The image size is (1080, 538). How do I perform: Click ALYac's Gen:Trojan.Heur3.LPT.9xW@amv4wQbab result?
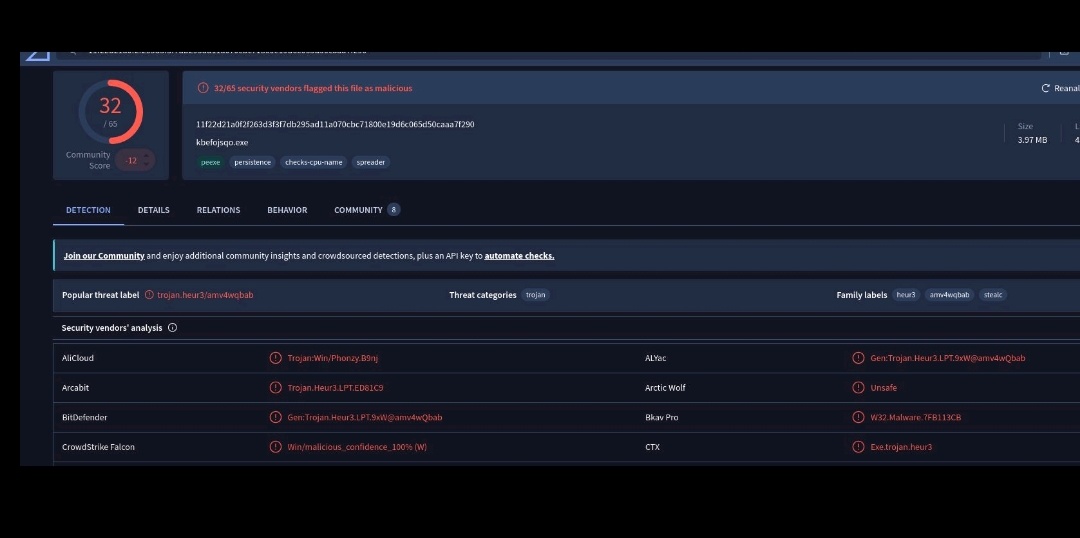click(948, 358)
